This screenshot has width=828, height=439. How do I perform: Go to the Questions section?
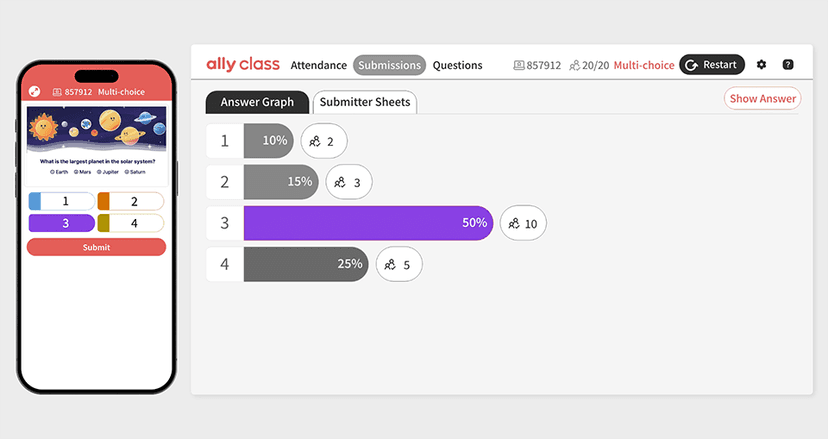pos(457,66)
